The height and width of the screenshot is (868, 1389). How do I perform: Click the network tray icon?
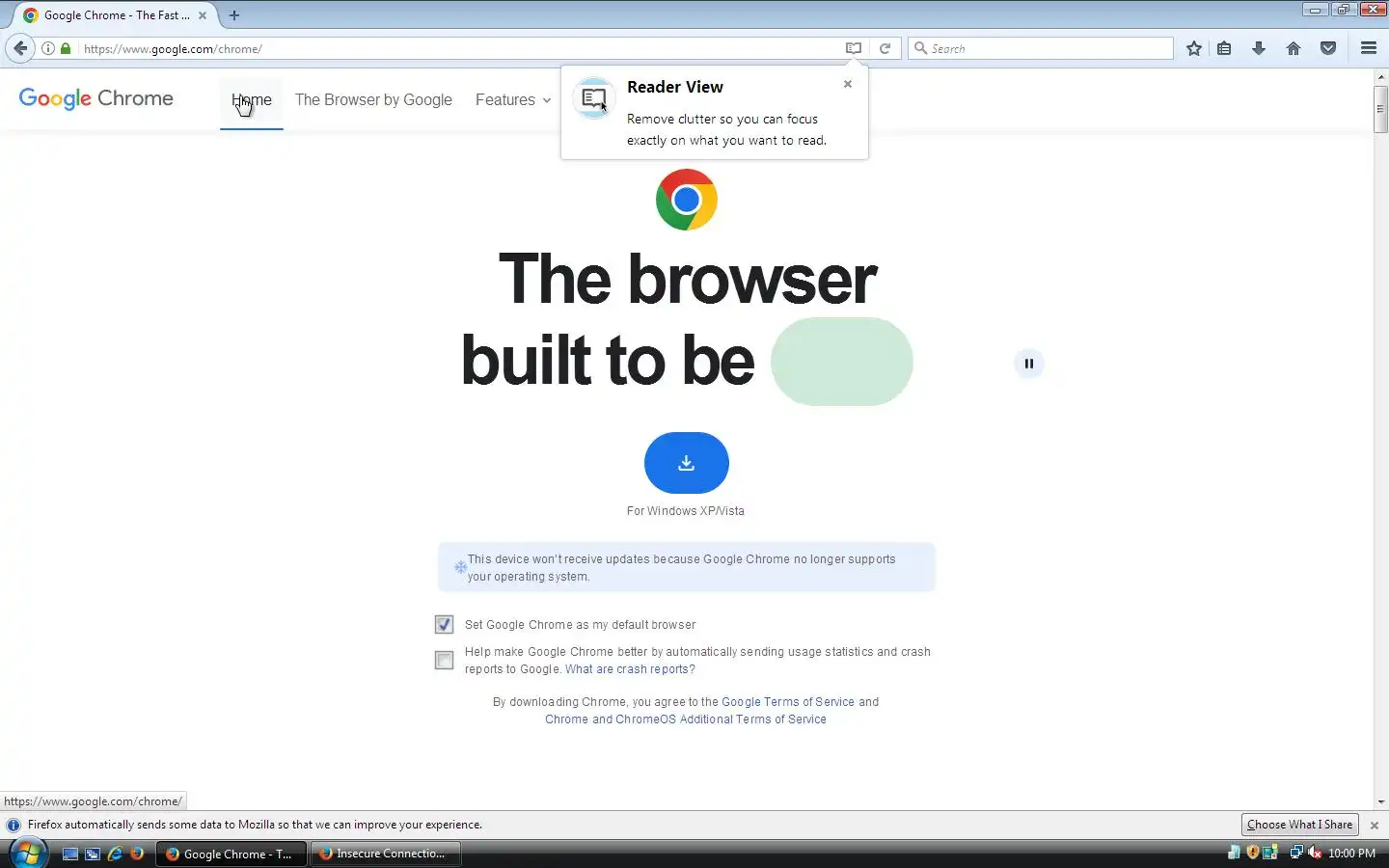coord(1296,853)
